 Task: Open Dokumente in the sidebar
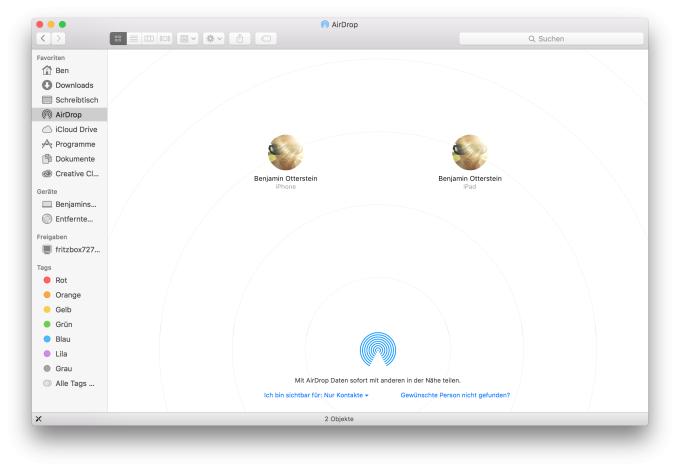(69, 159)
